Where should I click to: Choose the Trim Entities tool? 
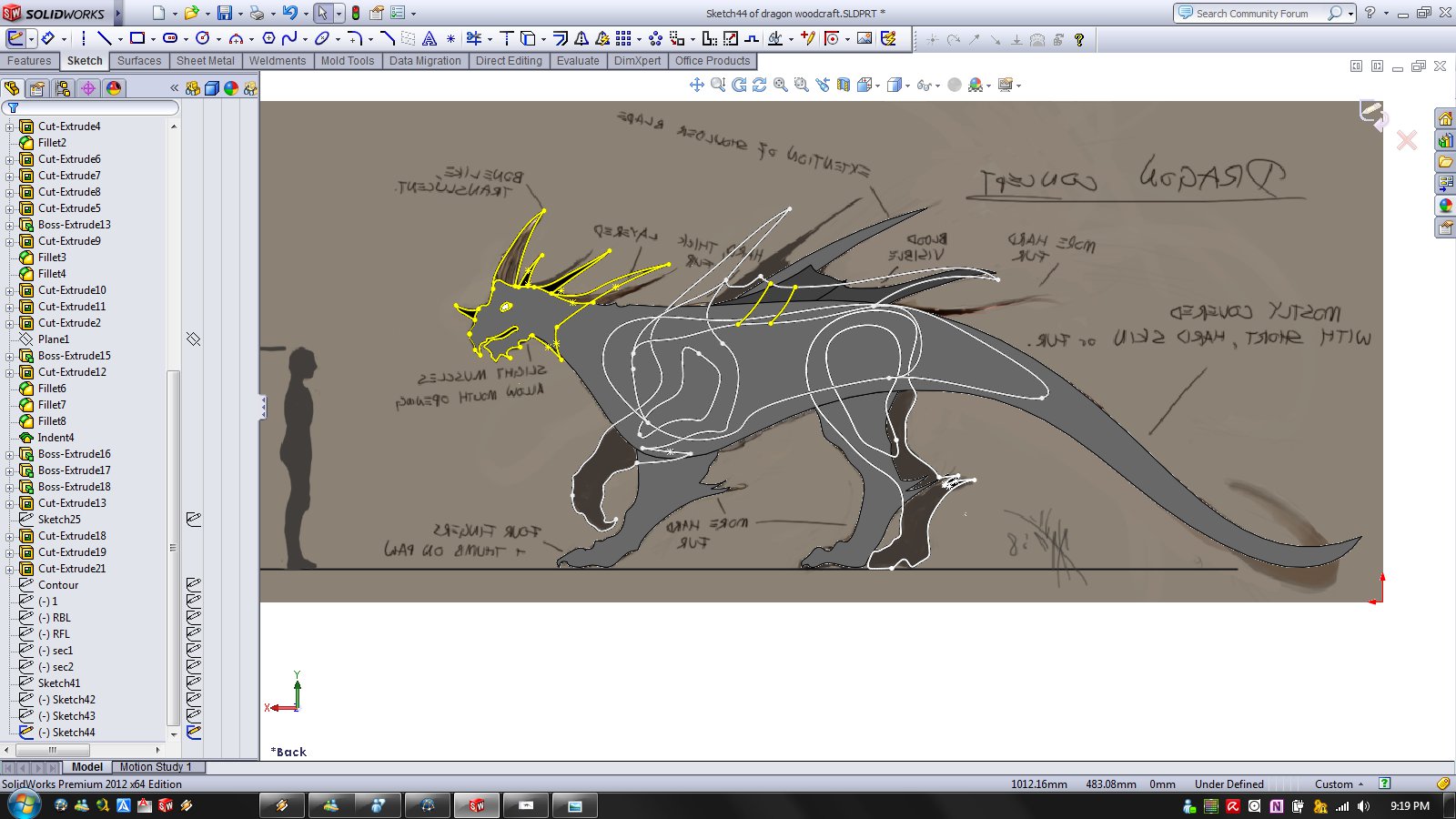(x=473, y=38)
